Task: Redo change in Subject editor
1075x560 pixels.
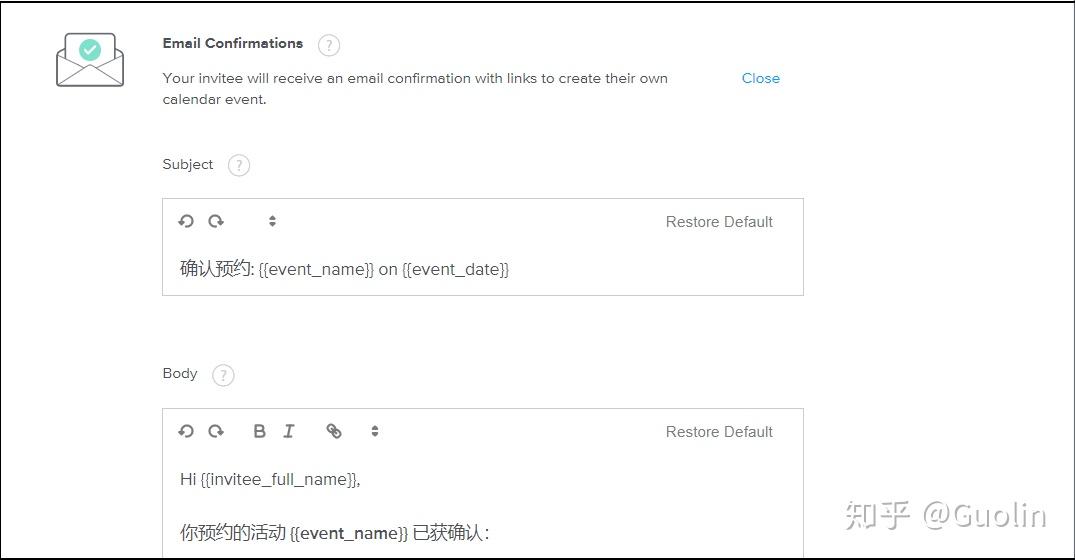Action: (x=216, y=222)
